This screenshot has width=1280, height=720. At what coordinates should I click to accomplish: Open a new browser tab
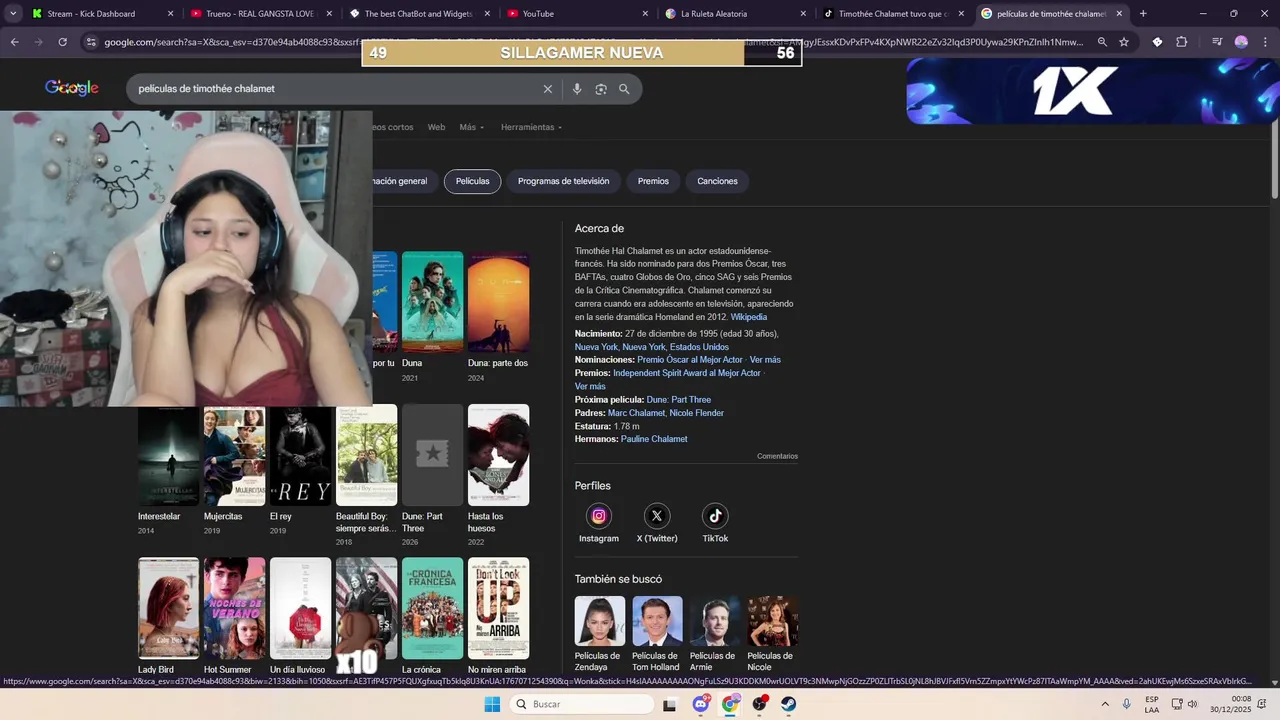click(1143, 14)
